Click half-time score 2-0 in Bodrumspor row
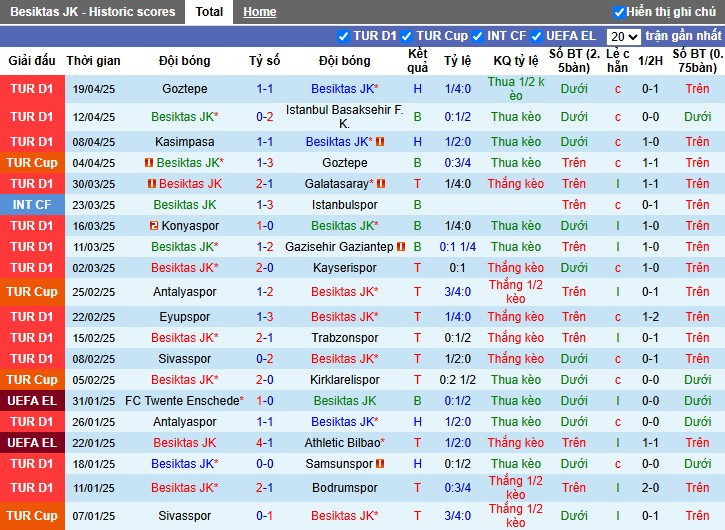Image resolution: width=725 pixels, height=530 pixels. 650,487
